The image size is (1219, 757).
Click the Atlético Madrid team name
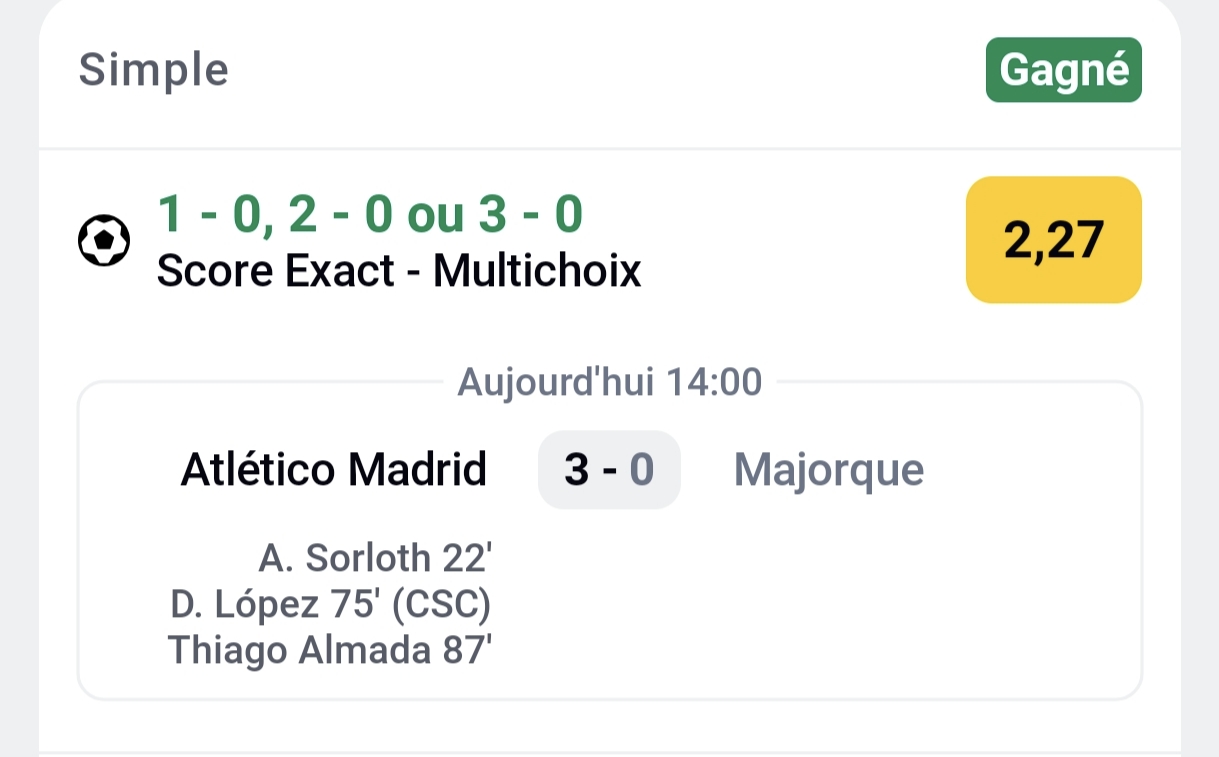coord(334,469)
